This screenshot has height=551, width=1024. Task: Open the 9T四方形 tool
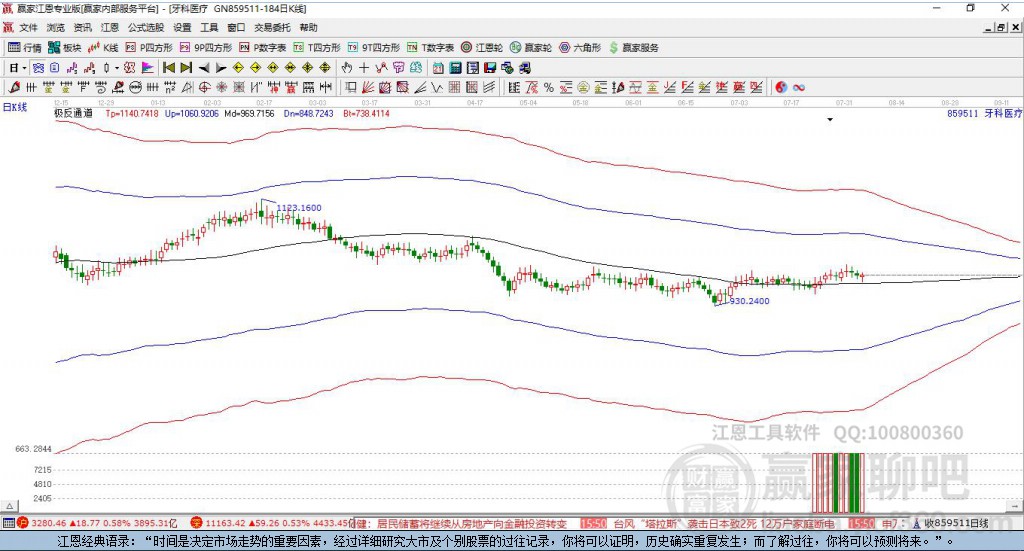click(374, 48)
